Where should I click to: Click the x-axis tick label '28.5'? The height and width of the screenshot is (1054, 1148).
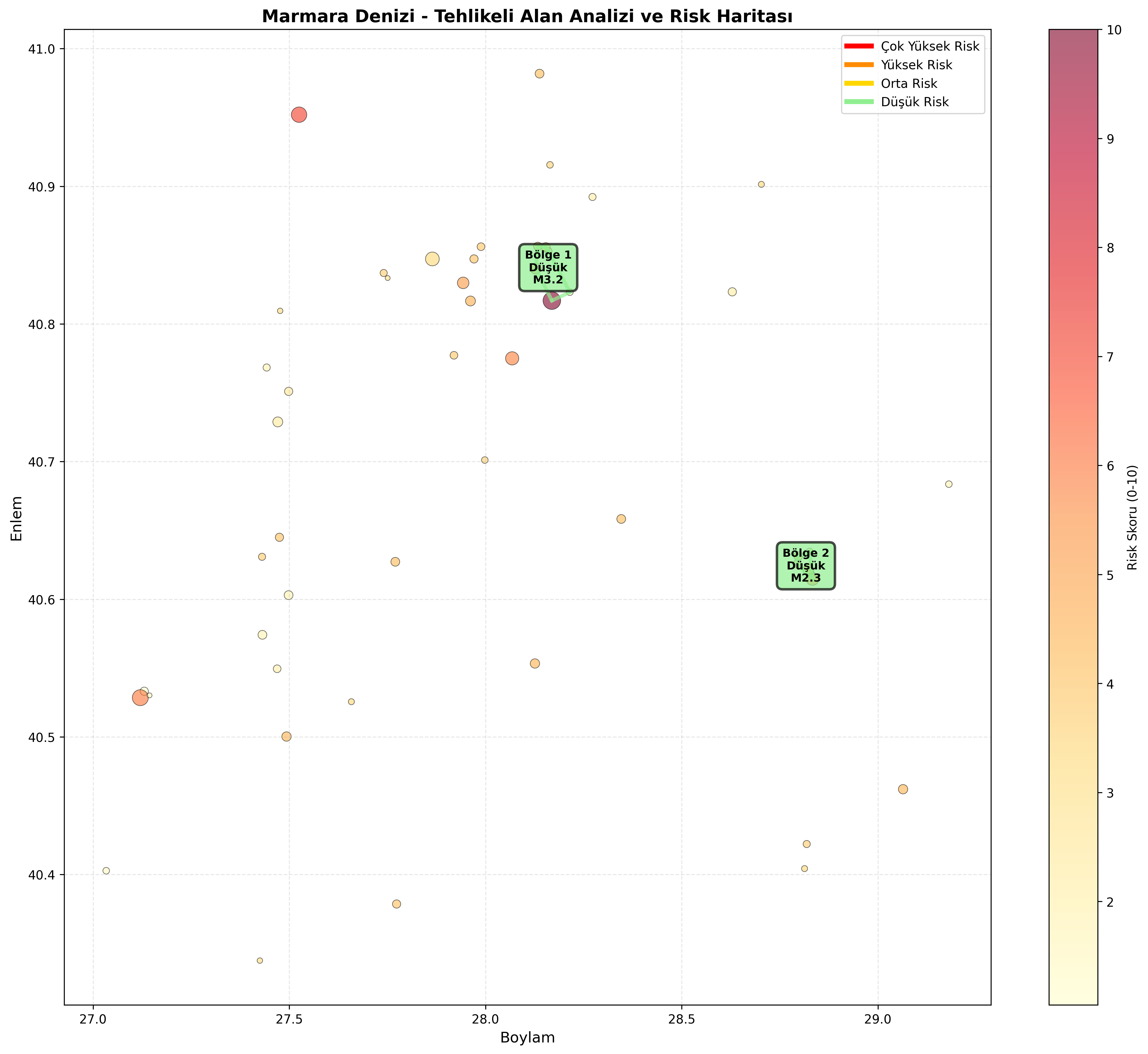click(x=682, y=1018)
